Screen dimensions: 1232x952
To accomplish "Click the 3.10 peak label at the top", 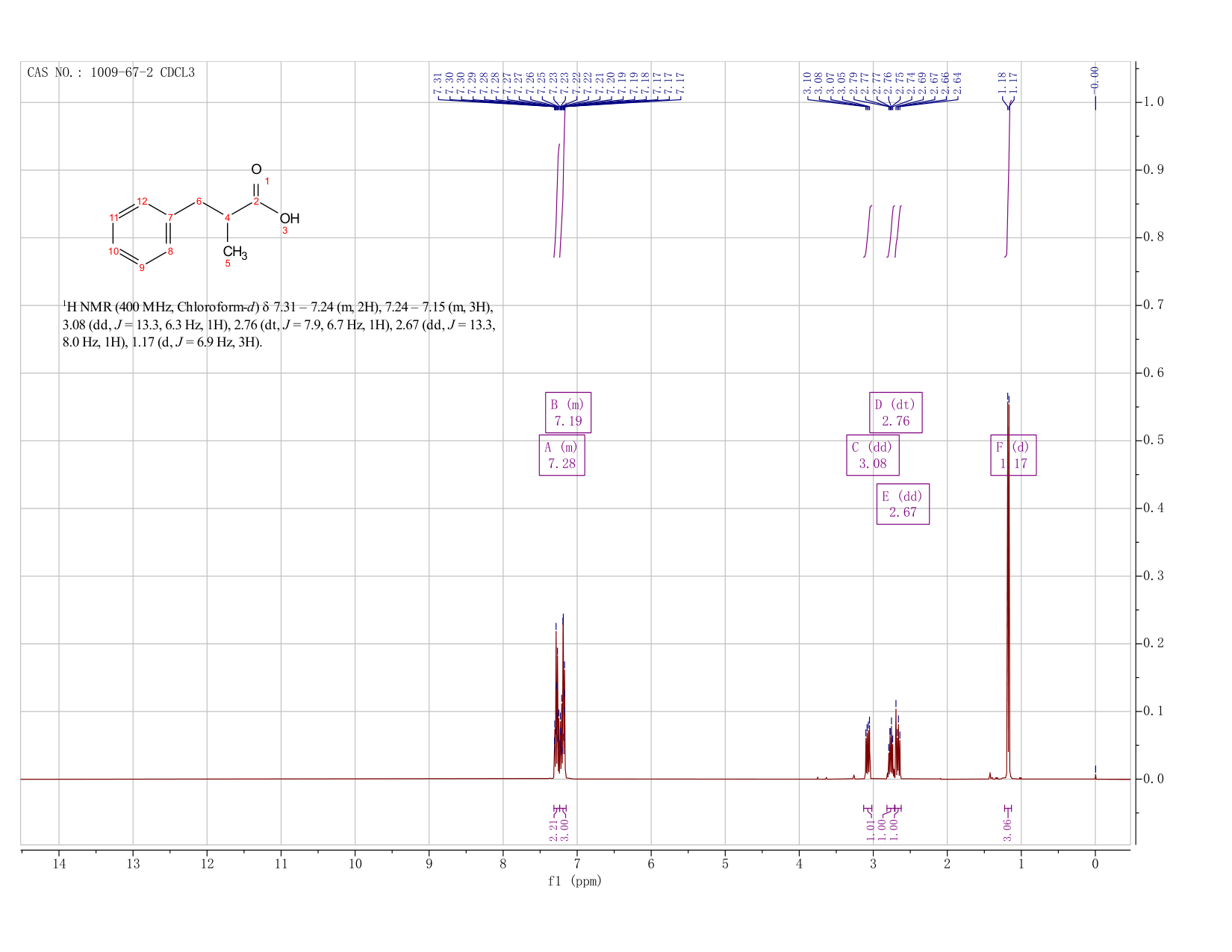I will (807, 82).
